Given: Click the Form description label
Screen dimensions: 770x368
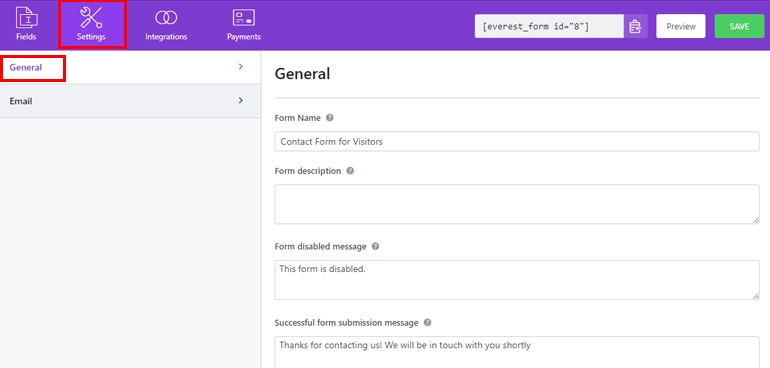Looking at the screenshot, I should (x=307, y=171).
